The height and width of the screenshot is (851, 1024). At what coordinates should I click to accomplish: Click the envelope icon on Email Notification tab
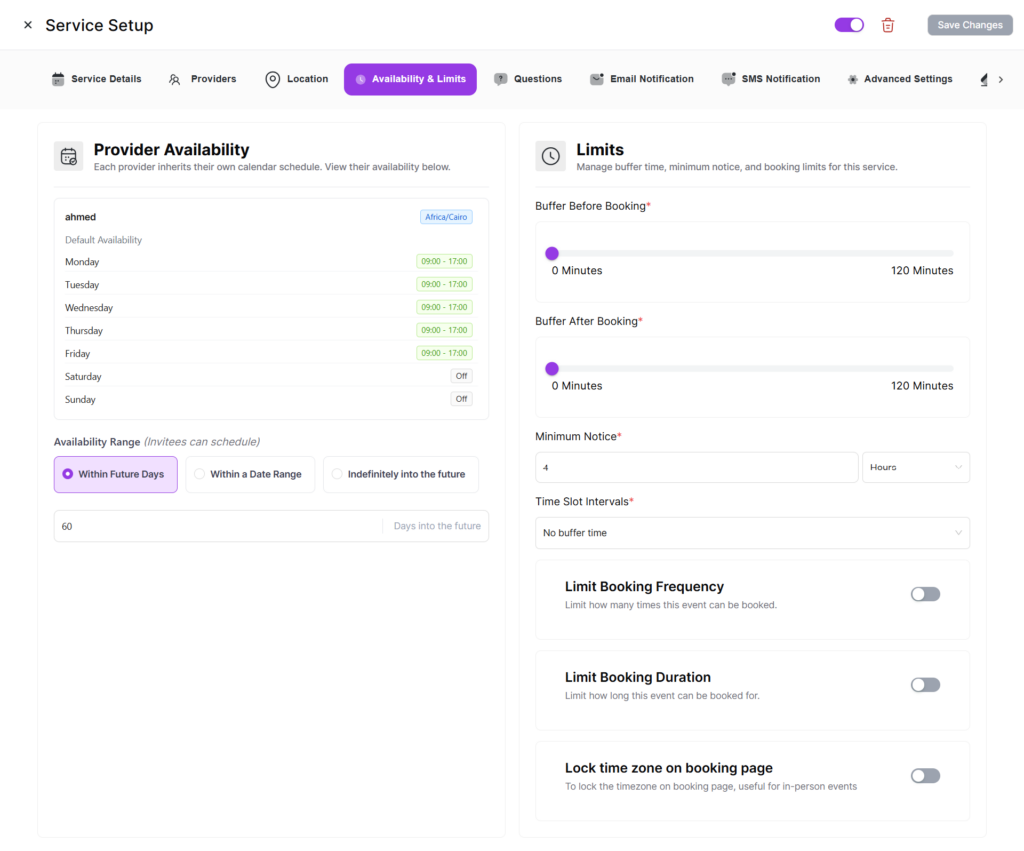597,79
